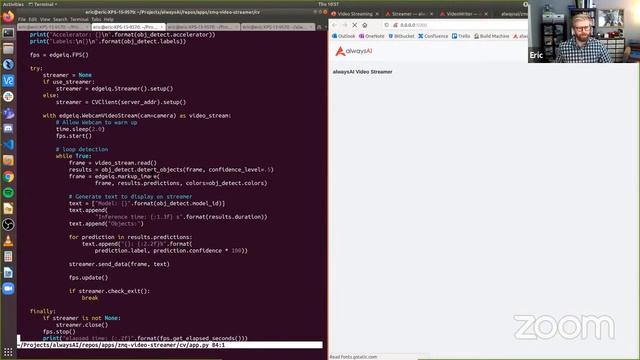Open the terminal Search menu

(x=60, y=19)
